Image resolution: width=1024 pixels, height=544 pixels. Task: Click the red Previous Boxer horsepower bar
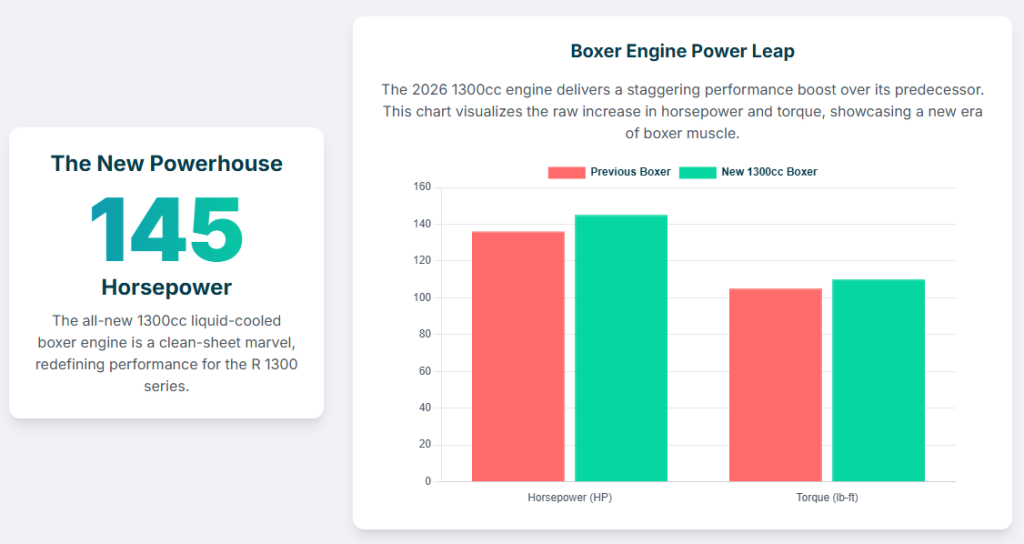(x=518, y=356)
